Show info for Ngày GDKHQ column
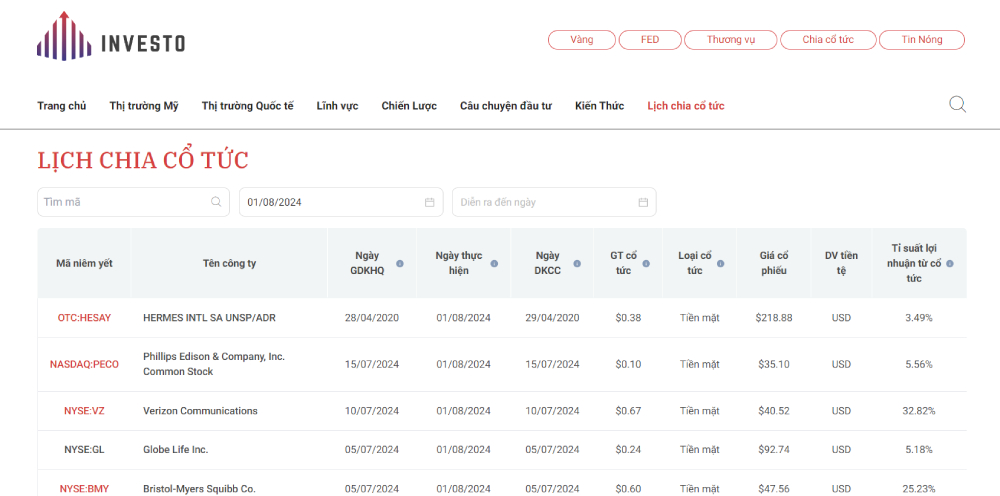 pyautogui.click(x=400, y=263)
